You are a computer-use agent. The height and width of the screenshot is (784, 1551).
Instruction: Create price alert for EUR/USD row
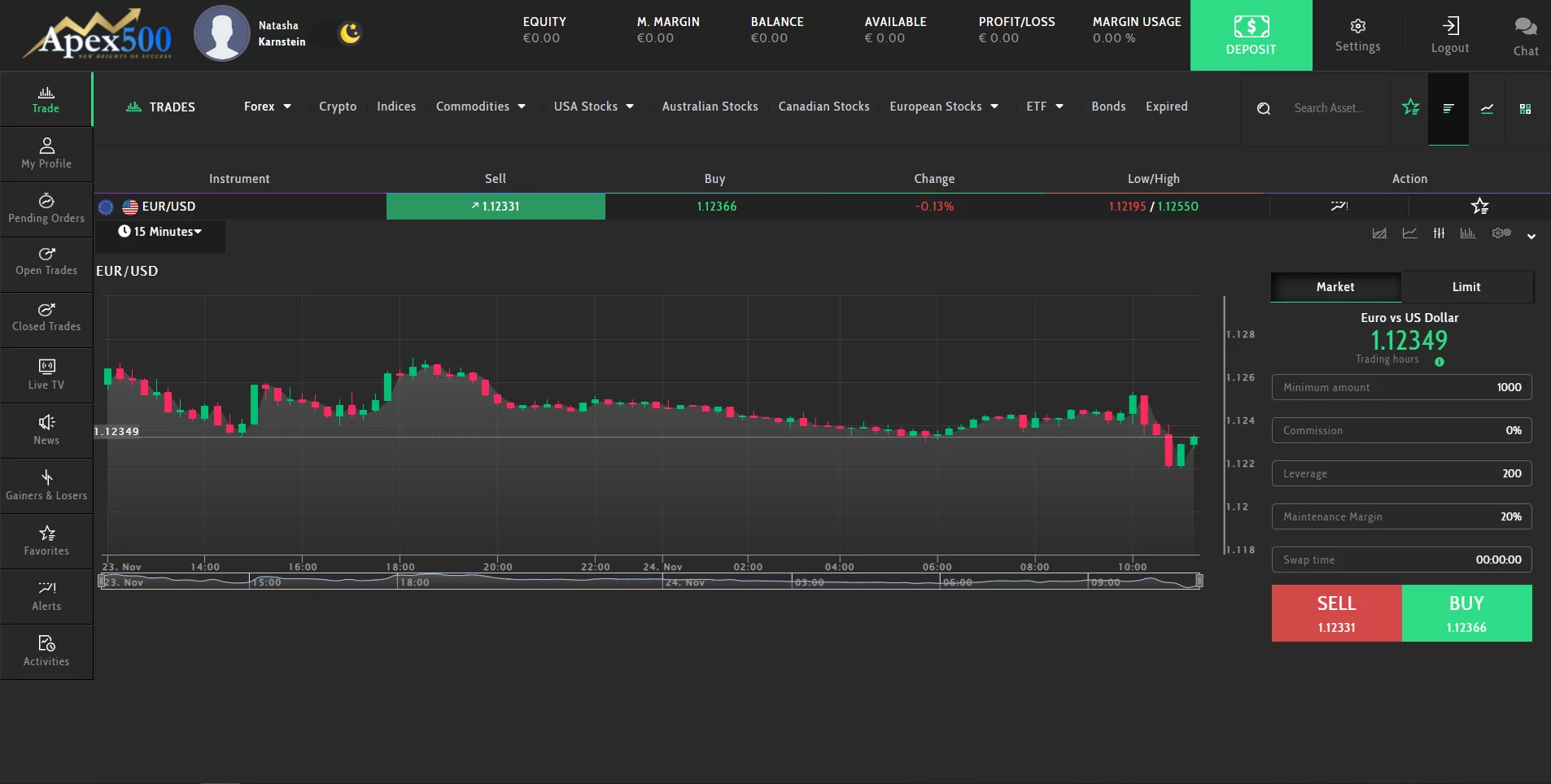point(1339,207)
